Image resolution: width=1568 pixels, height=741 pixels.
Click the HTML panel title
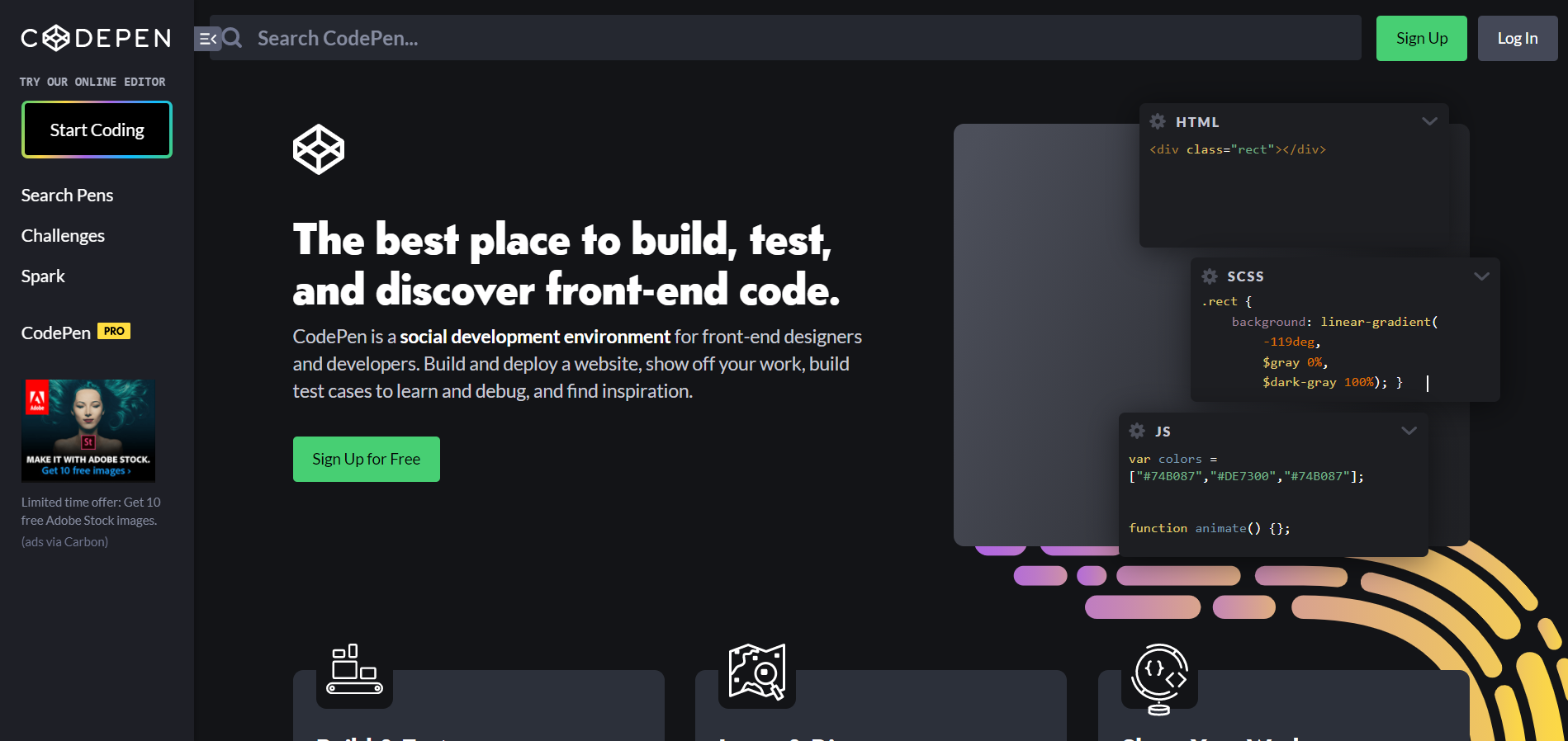(1197, 122)
